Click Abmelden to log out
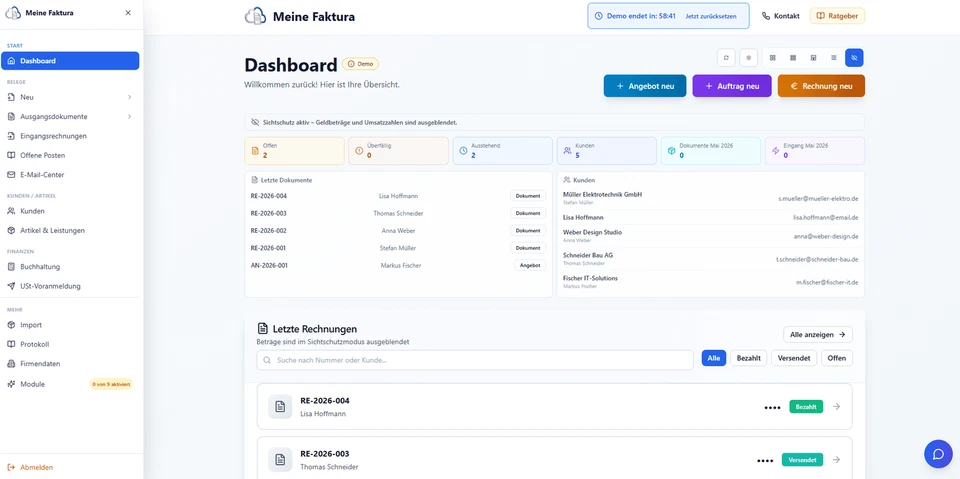 tap(31, 467)
